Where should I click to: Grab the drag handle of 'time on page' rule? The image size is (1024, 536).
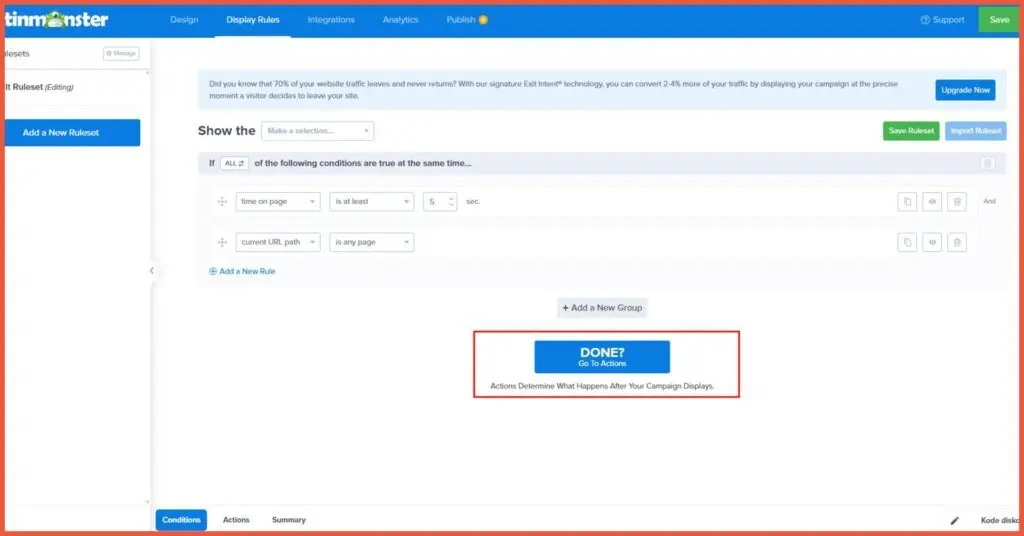pyautogui.click(x=222, y=202)
